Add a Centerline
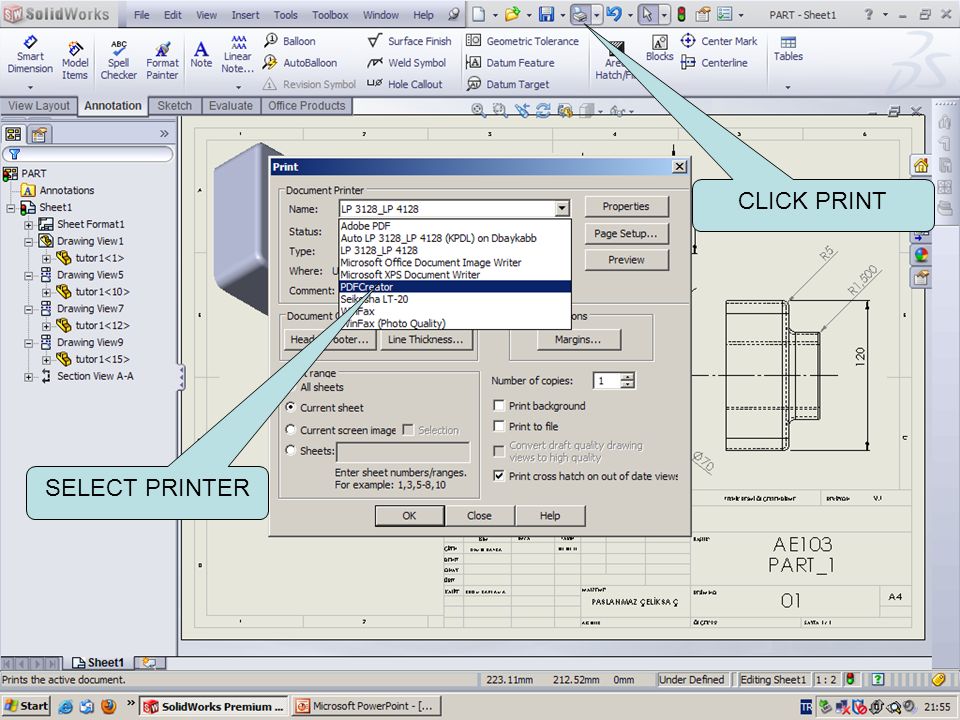The image size is (960, 720). (x=714, y=62)
